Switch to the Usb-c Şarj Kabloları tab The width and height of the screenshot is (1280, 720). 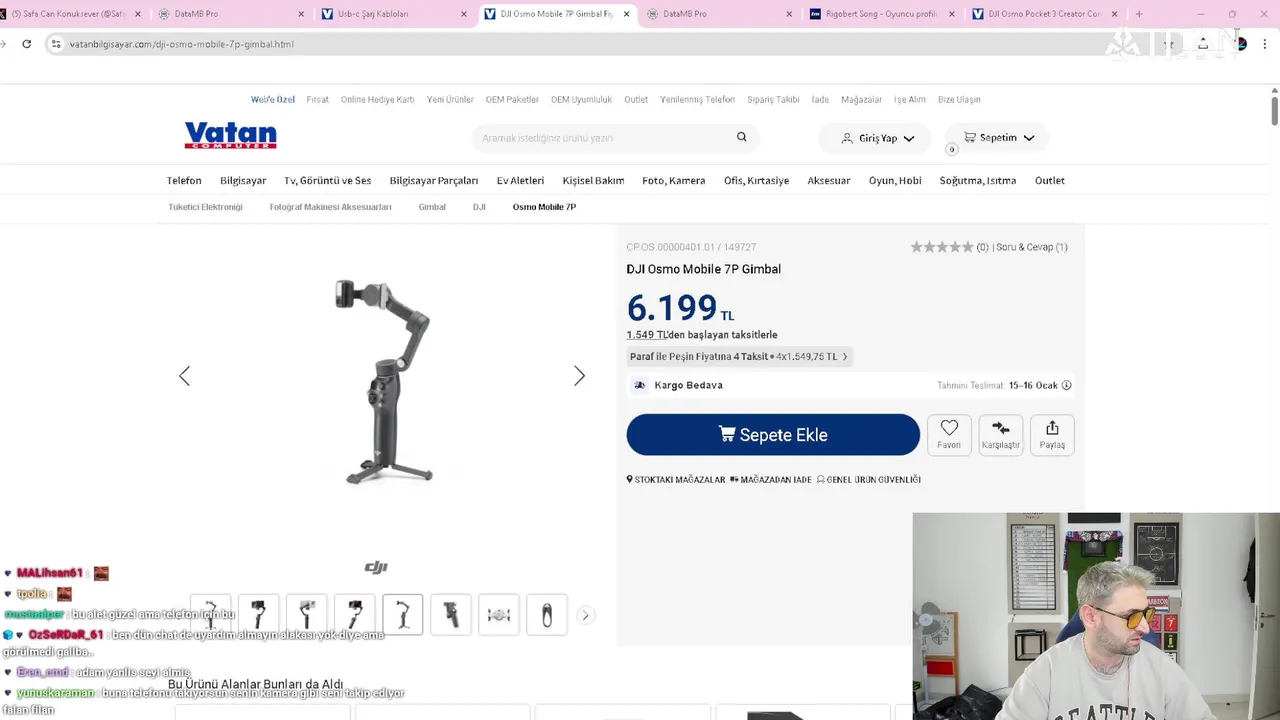393,14
